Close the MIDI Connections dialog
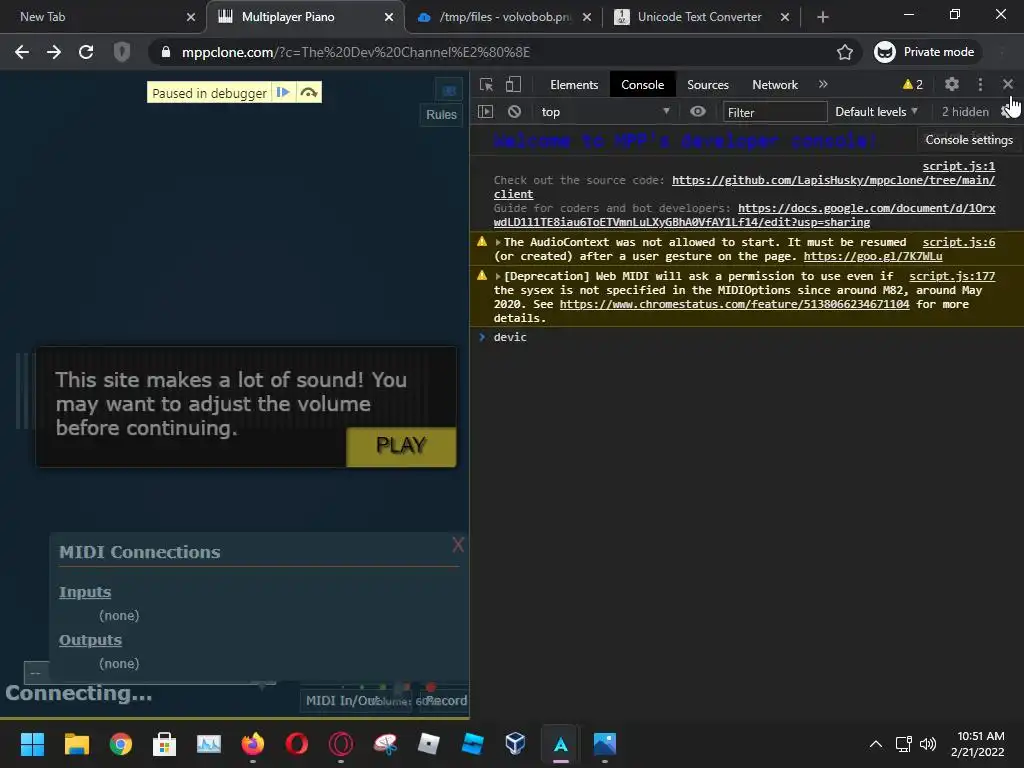The height and width of the screenshot is (768, 1024). pyautogui.click(x=458, y=545)
